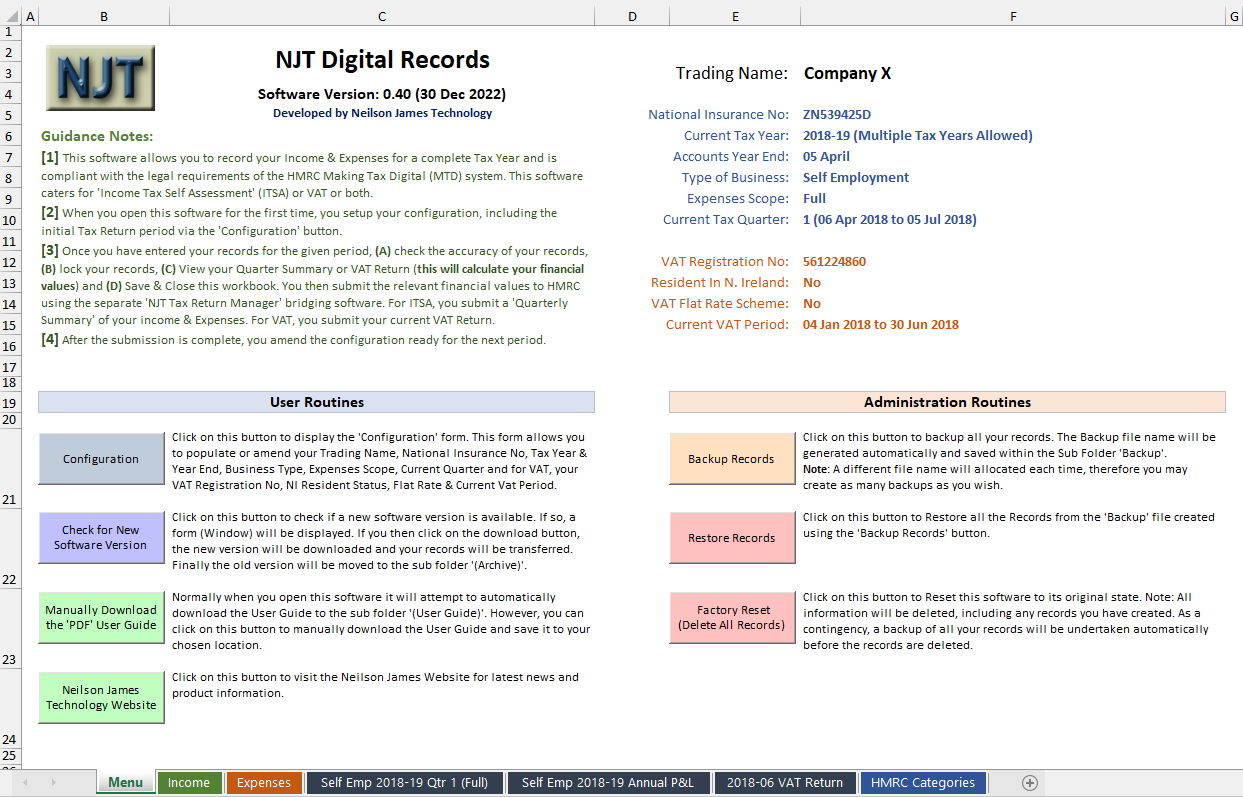This screenshot has width=1243, height=797.
Task: Manually Download the PDF User Guide
Action: click(101, 617)
